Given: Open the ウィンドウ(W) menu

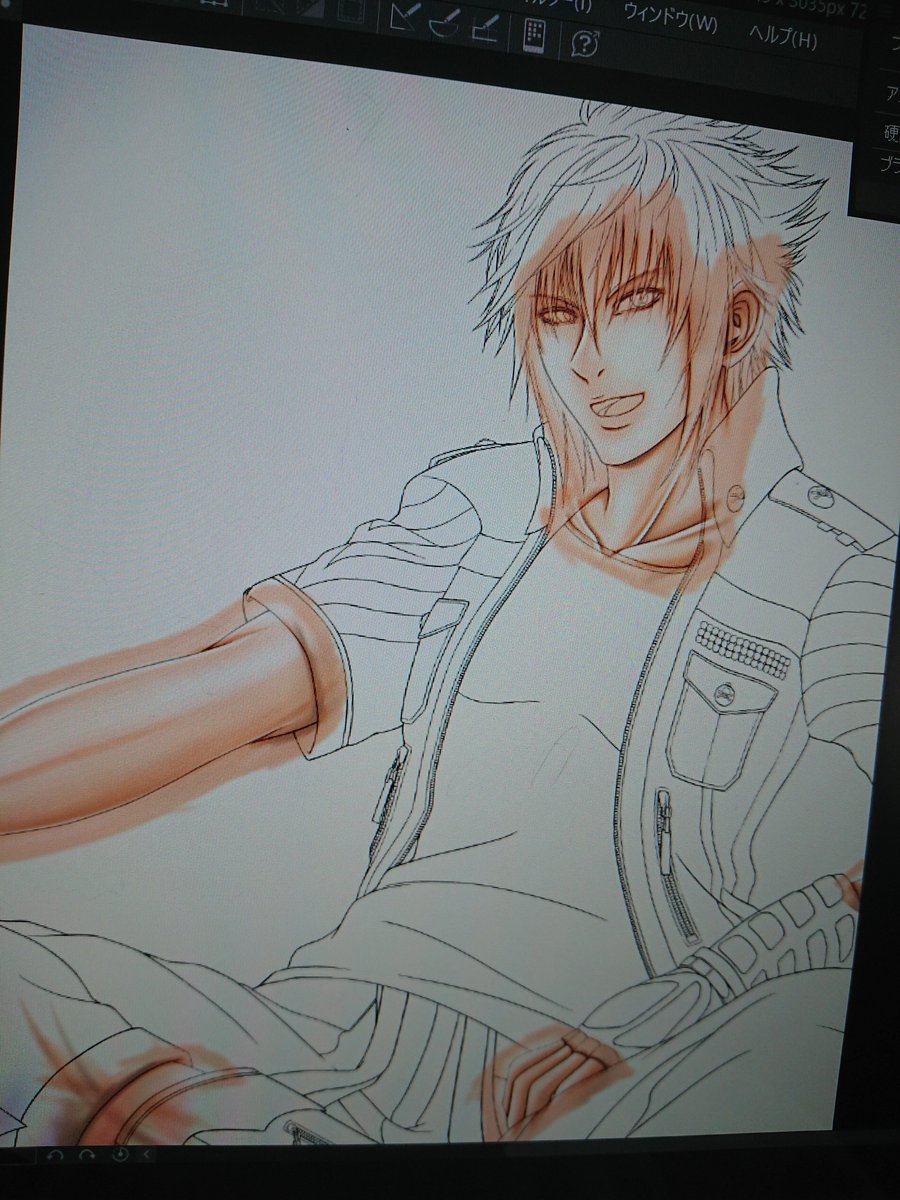Looking at the screenshot, I should pyautogui.click(x=669, y=17).
